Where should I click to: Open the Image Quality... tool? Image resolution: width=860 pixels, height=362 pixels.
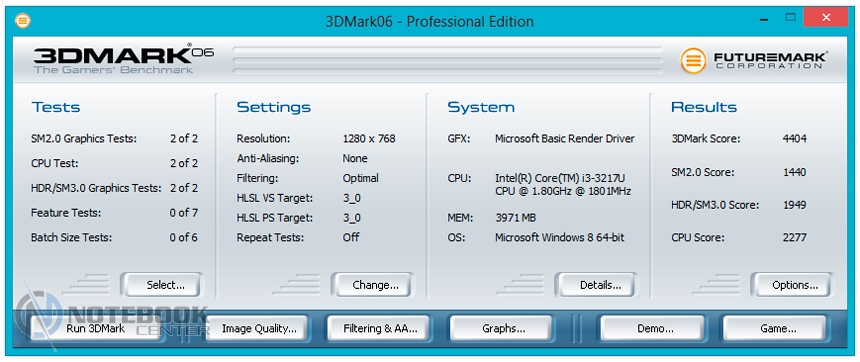click(256, 329)
